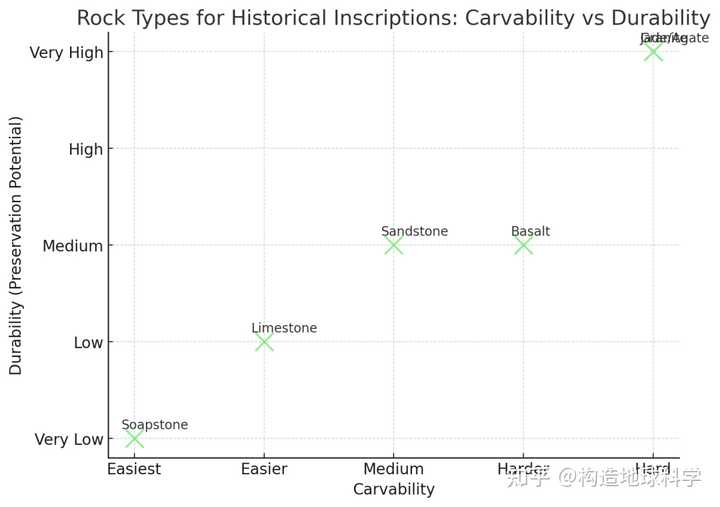Click the top-right Very High data marker
This screenshot has height=507, width=720.
(653, 52)
